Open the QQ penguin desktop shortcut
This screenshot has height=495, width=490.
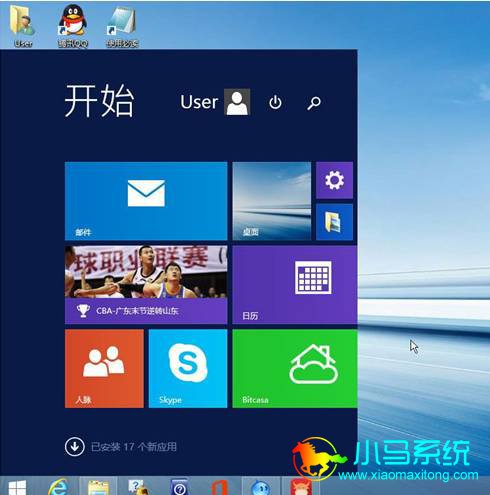tap(73, 26)
